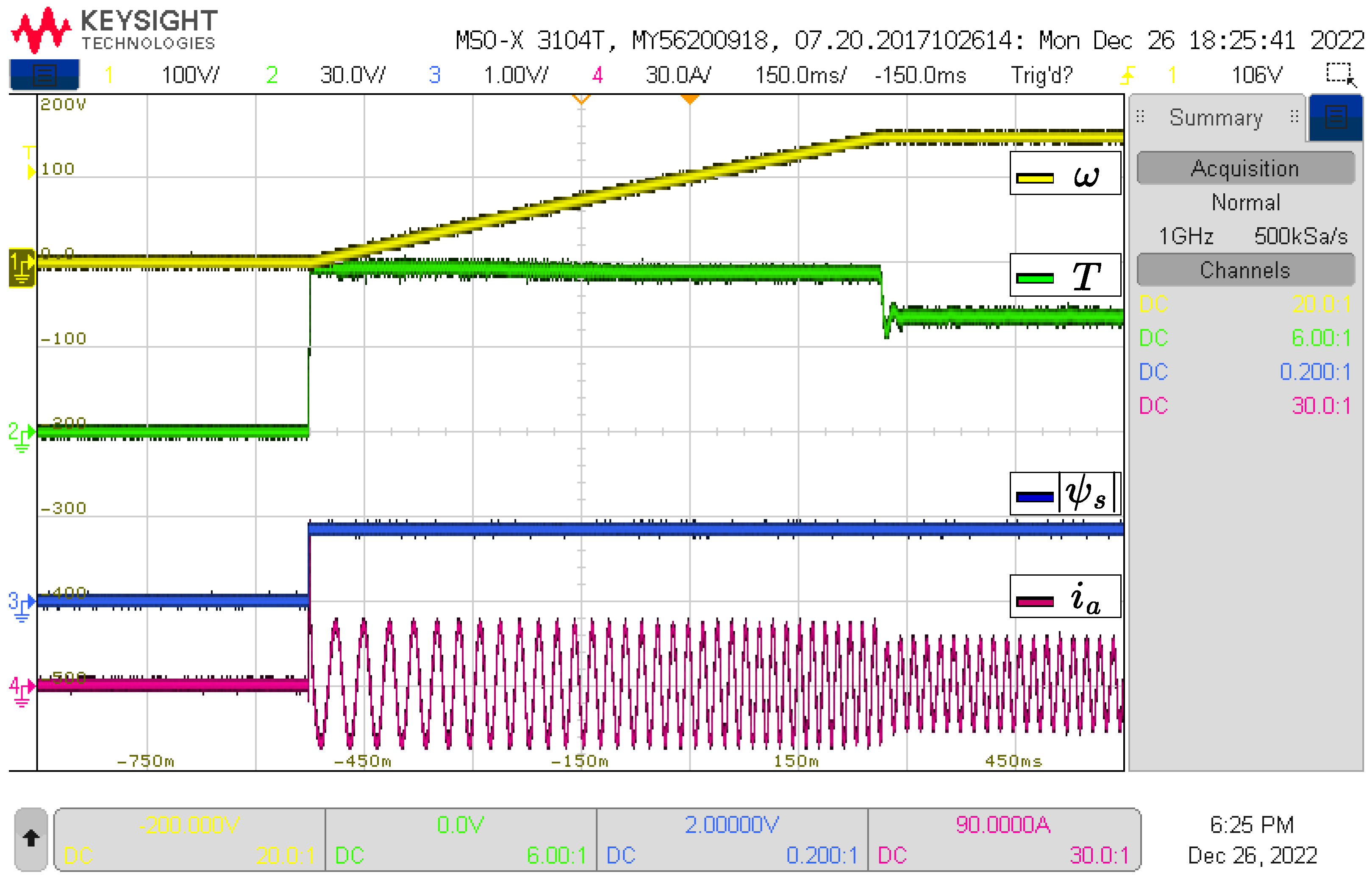Select yellow channel 1 number label
The width and height of the screenshot is (1372, 880).
[x=108, y=75]
